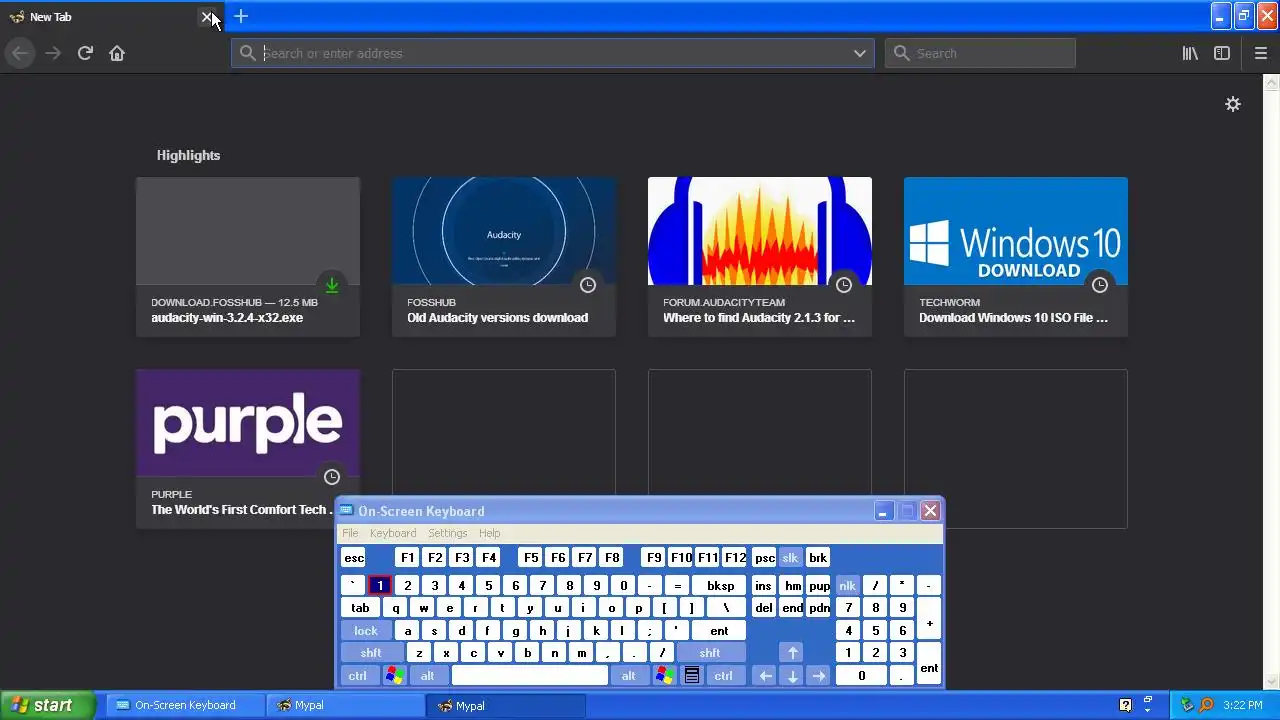Open the Purple Comfort Tech tile
This screenshot has width=1280, height=720.
tap(248, 449)
